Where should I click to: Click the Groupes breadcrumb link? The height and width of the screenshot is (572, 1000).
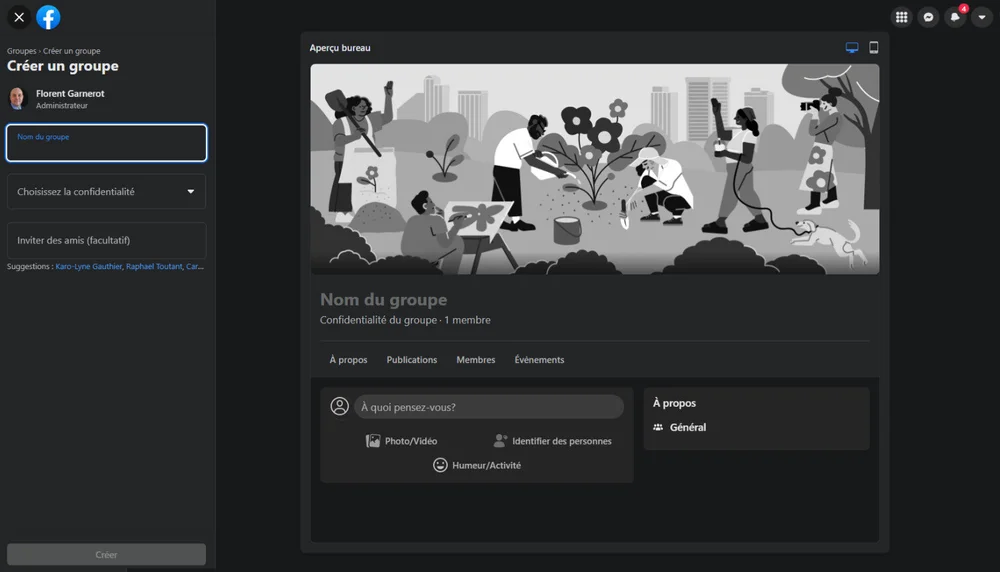22,51
